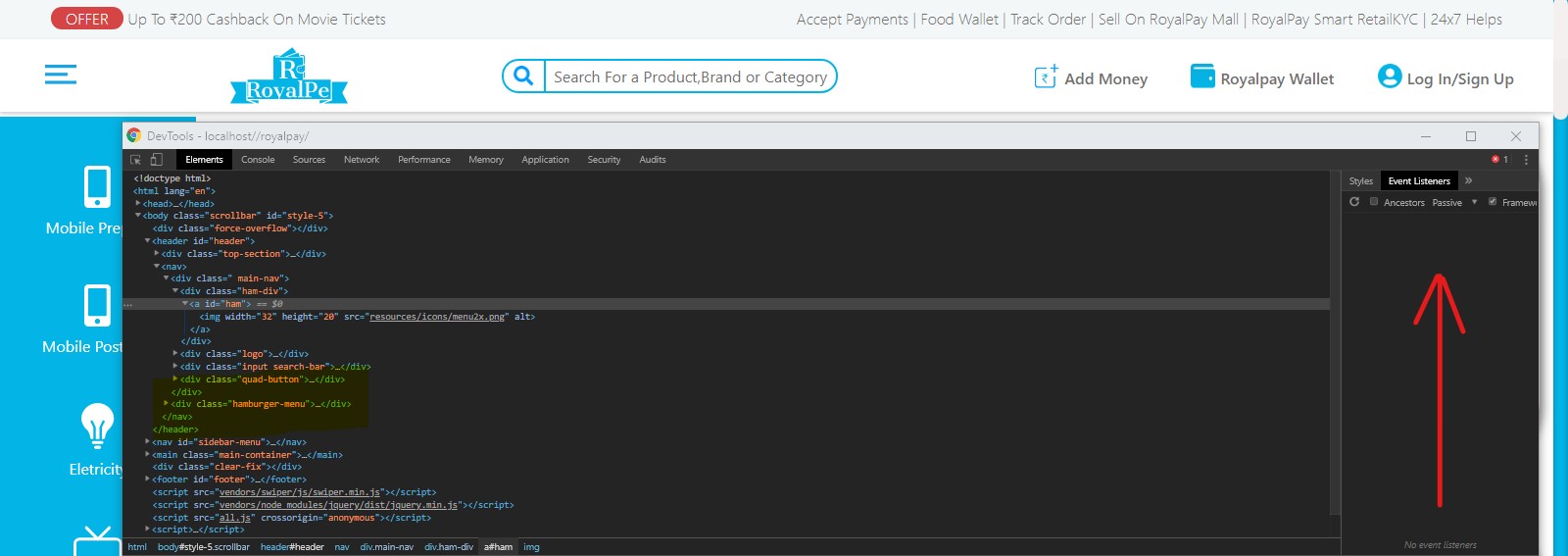Screen dimensions: 1568x556
Task: Click the ellipsis beside selected DOM node
Action: pyautogui.click(x=127, y=304)
